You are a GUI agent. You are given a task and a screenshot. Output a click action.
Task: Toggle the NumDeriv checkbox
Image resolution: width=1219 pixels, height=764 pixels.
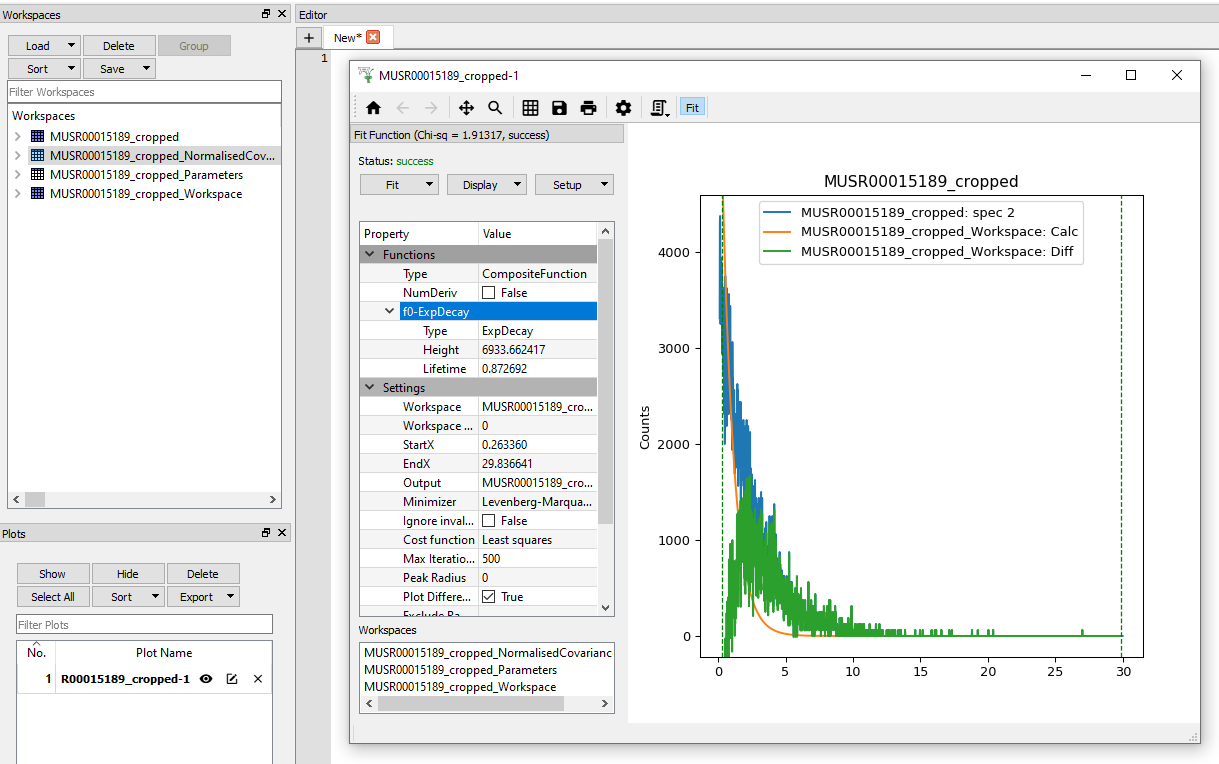(489, 293)
